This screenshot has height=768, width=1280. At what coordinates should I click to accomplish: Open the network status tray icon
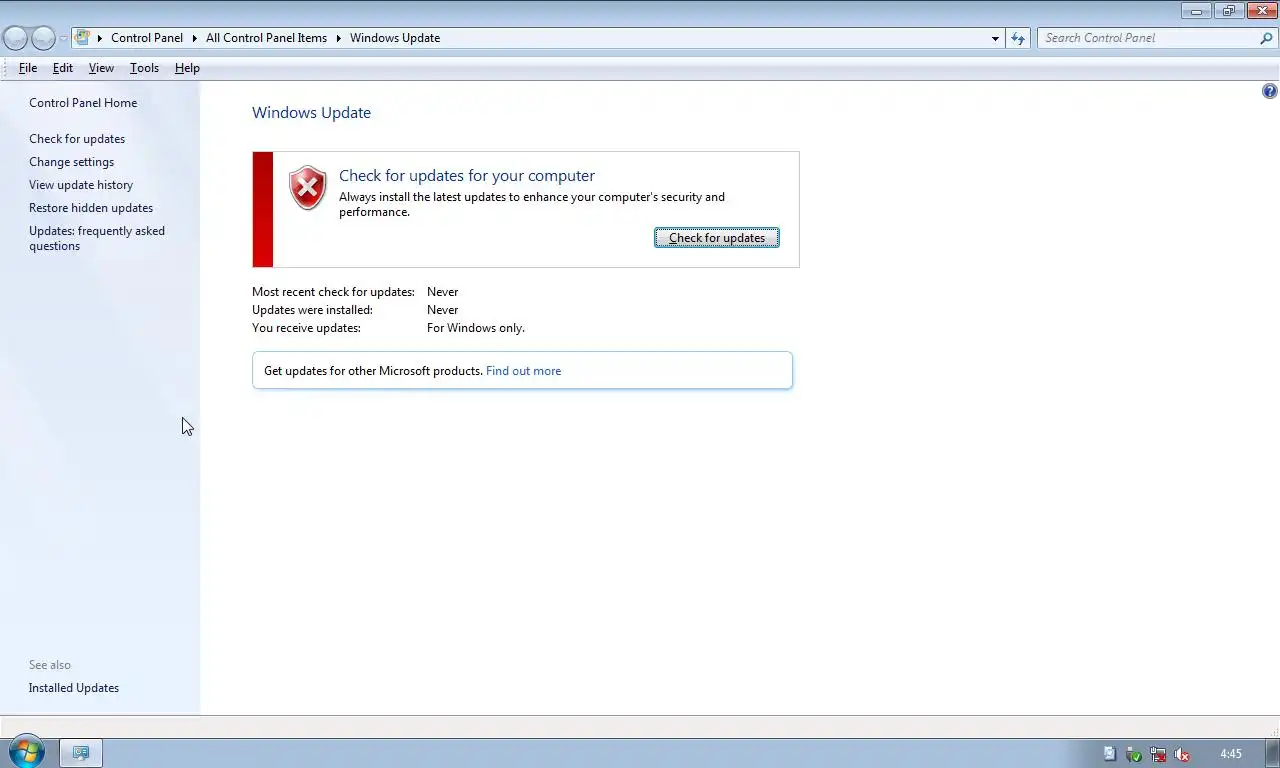click(1158, 754)
